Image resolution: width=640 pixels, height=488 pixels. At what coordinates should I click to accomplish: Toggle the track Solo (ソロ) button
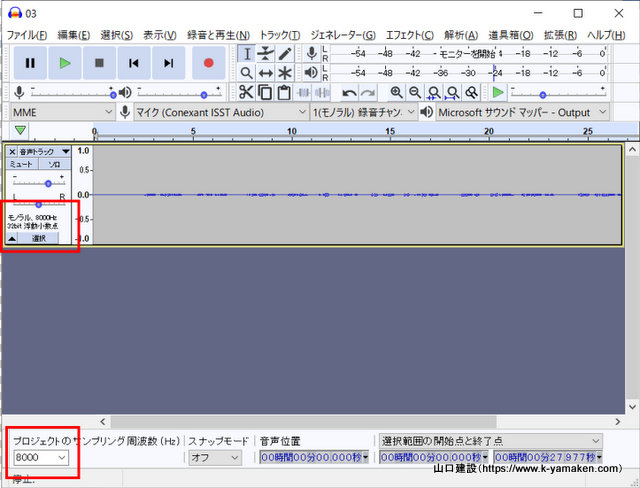click(x=55, y=164)
